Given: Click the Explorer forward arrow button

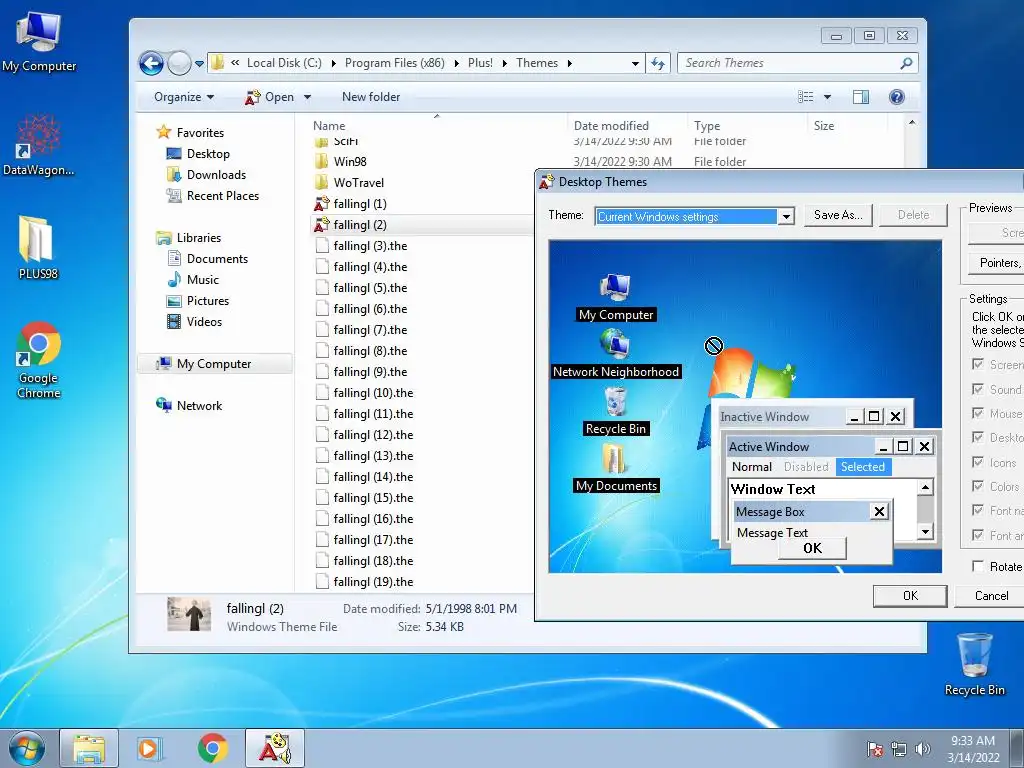Looking at the screenshot, I should 178,63.
